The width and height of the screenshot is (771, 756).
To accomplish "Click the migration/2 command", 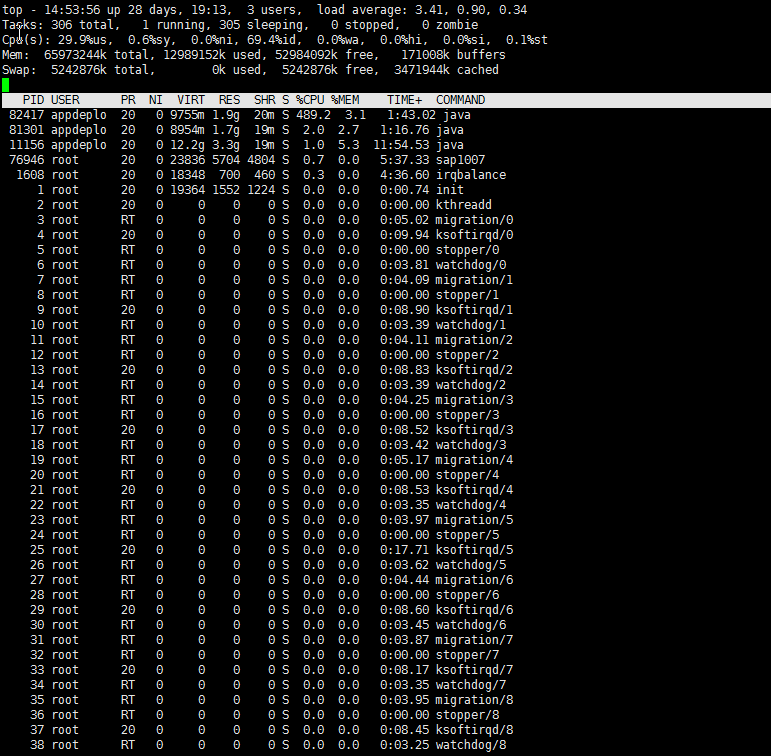I will (x=474, y=340).
